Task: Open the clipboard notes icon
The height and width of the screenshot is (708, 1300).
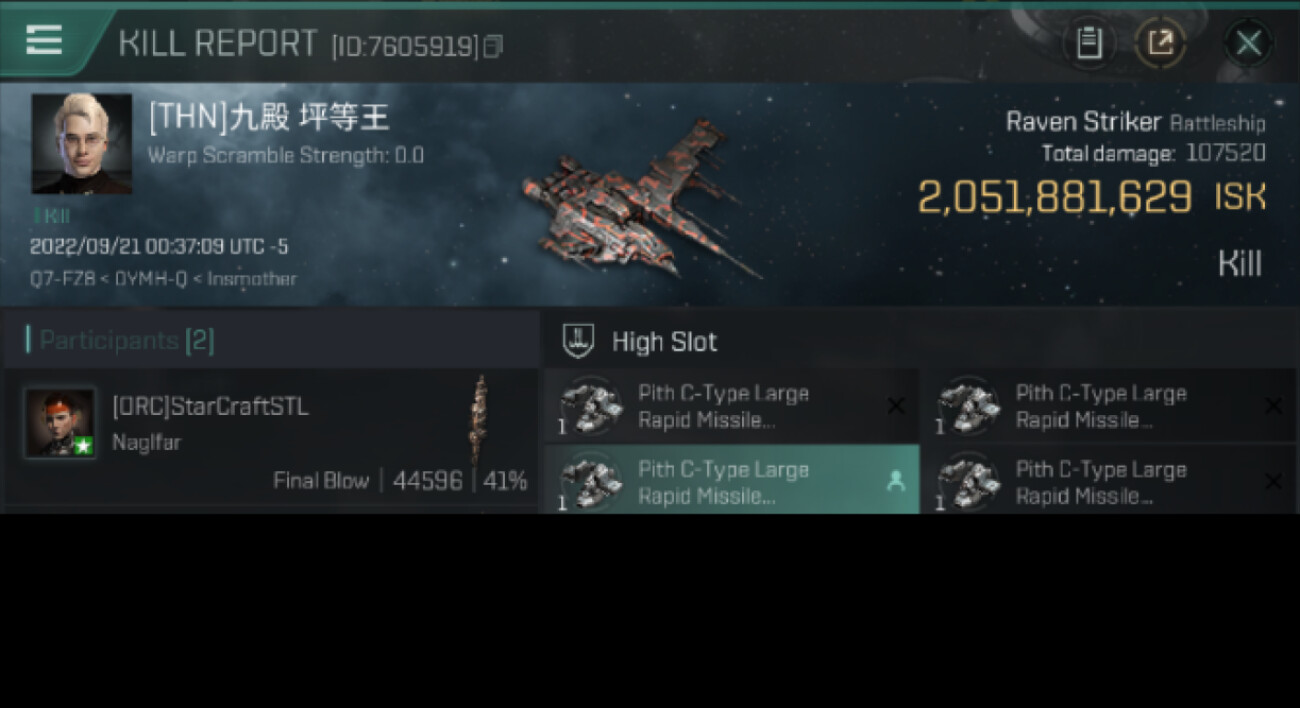Action: tap(1089, 43)
